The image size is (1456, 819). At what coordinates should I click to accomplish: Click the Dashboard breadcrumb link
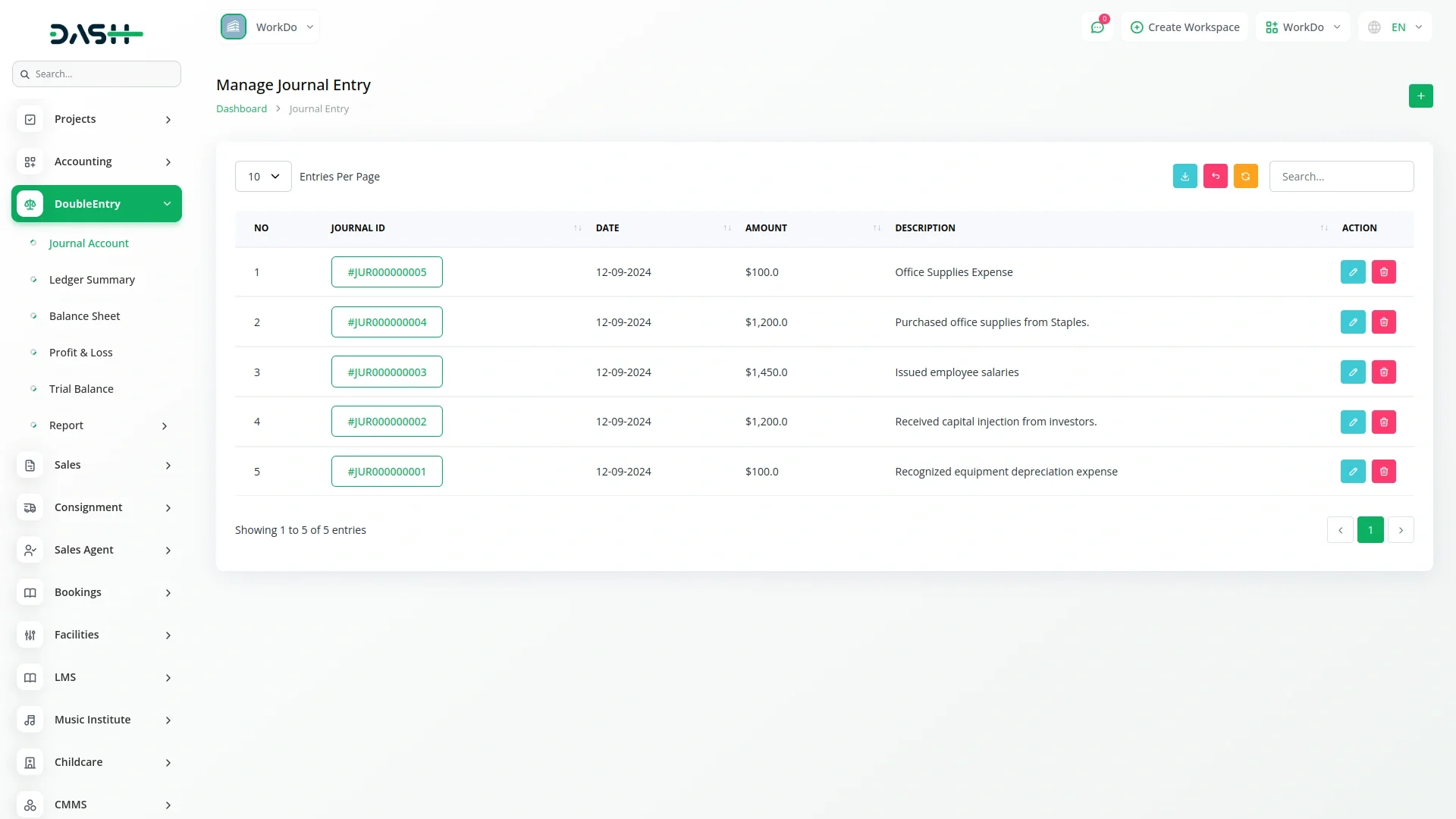pyautogui.click(x=241, y=109)
